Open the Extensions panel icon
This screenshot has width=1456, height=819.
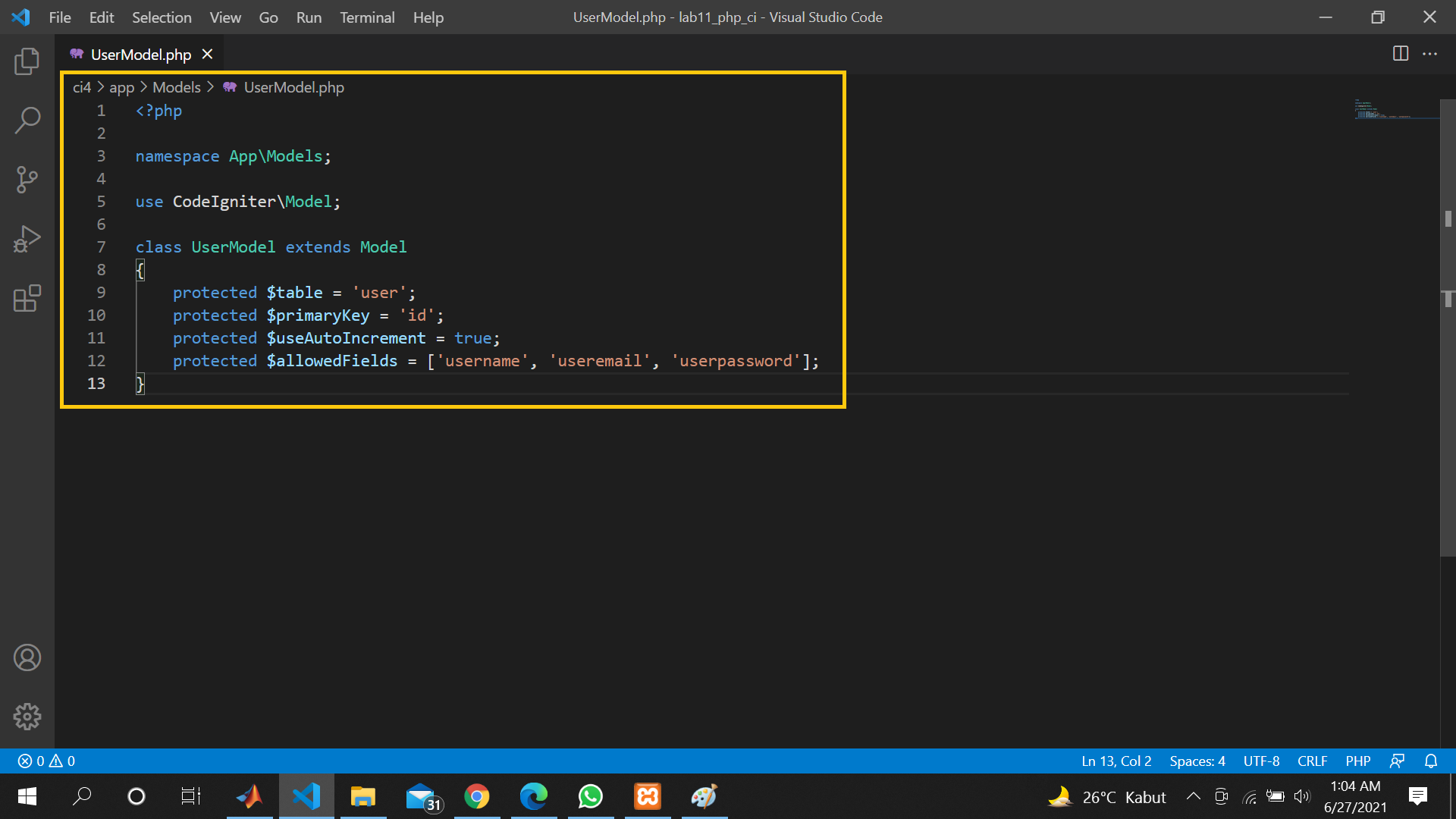[27, 298]
